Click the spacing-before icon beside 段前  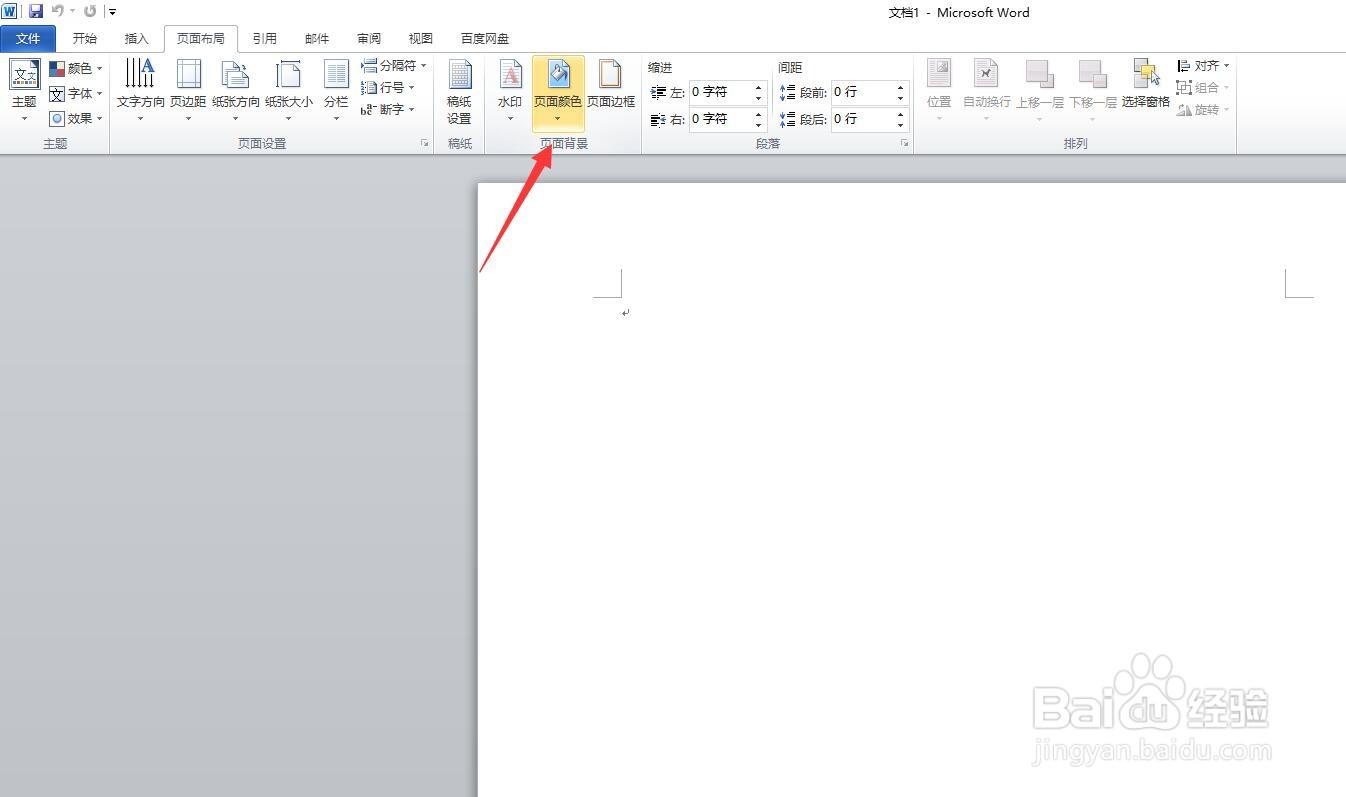pos(787,92)
